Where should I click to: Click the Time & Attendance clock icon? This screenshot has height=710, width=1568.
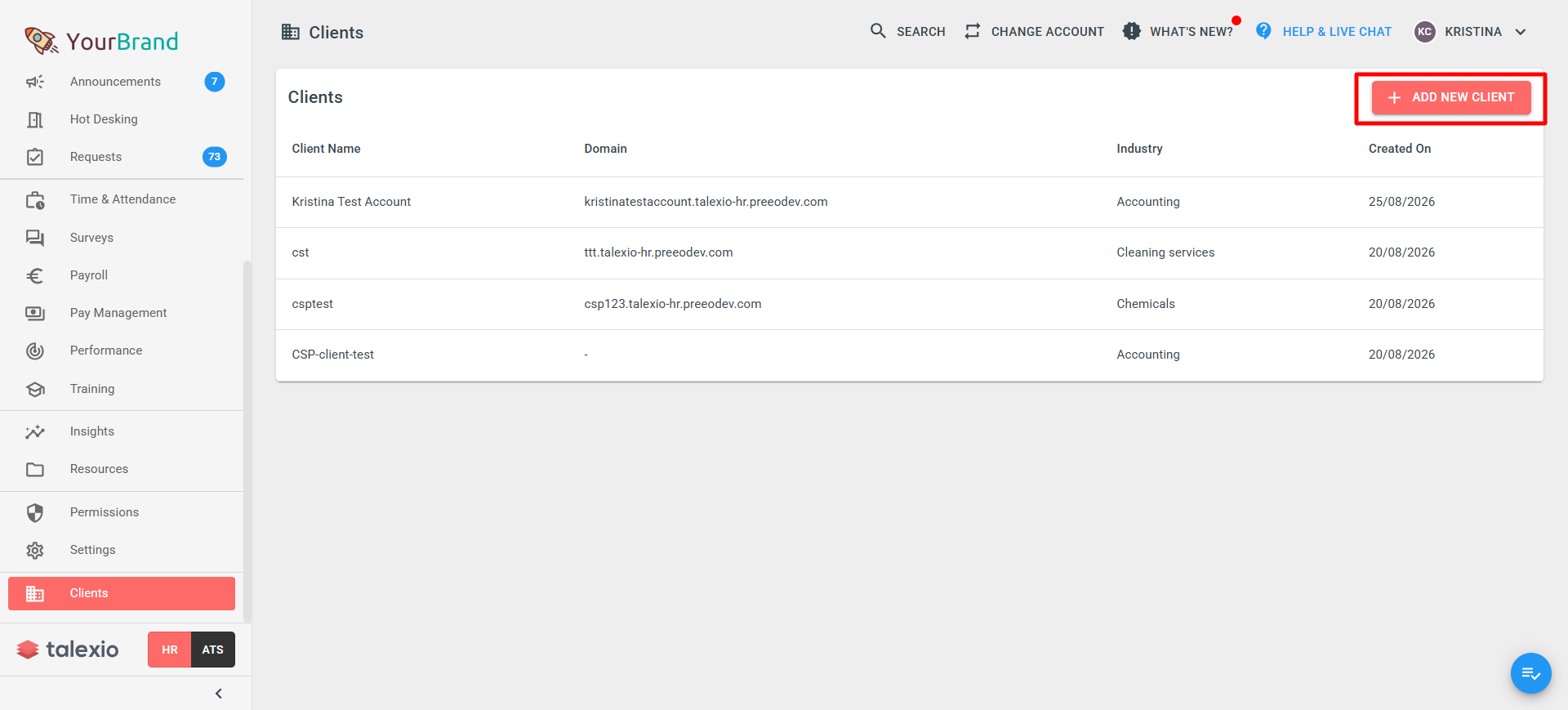point(35,200)
